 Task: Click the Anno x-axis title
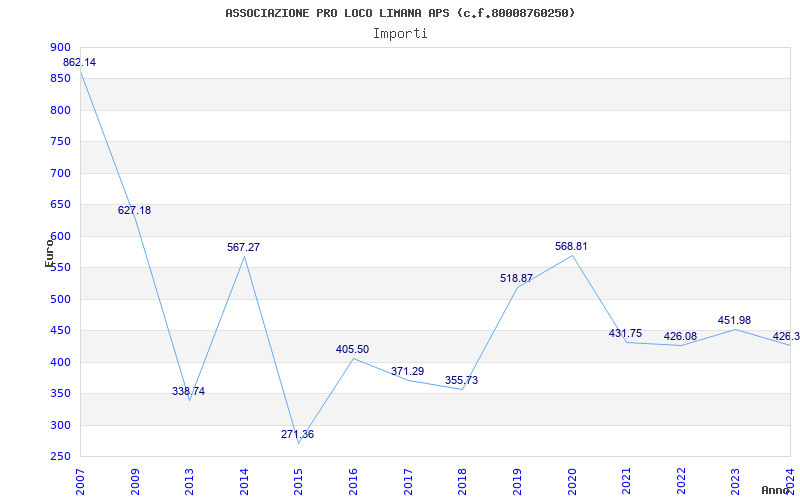click(776, 490)
